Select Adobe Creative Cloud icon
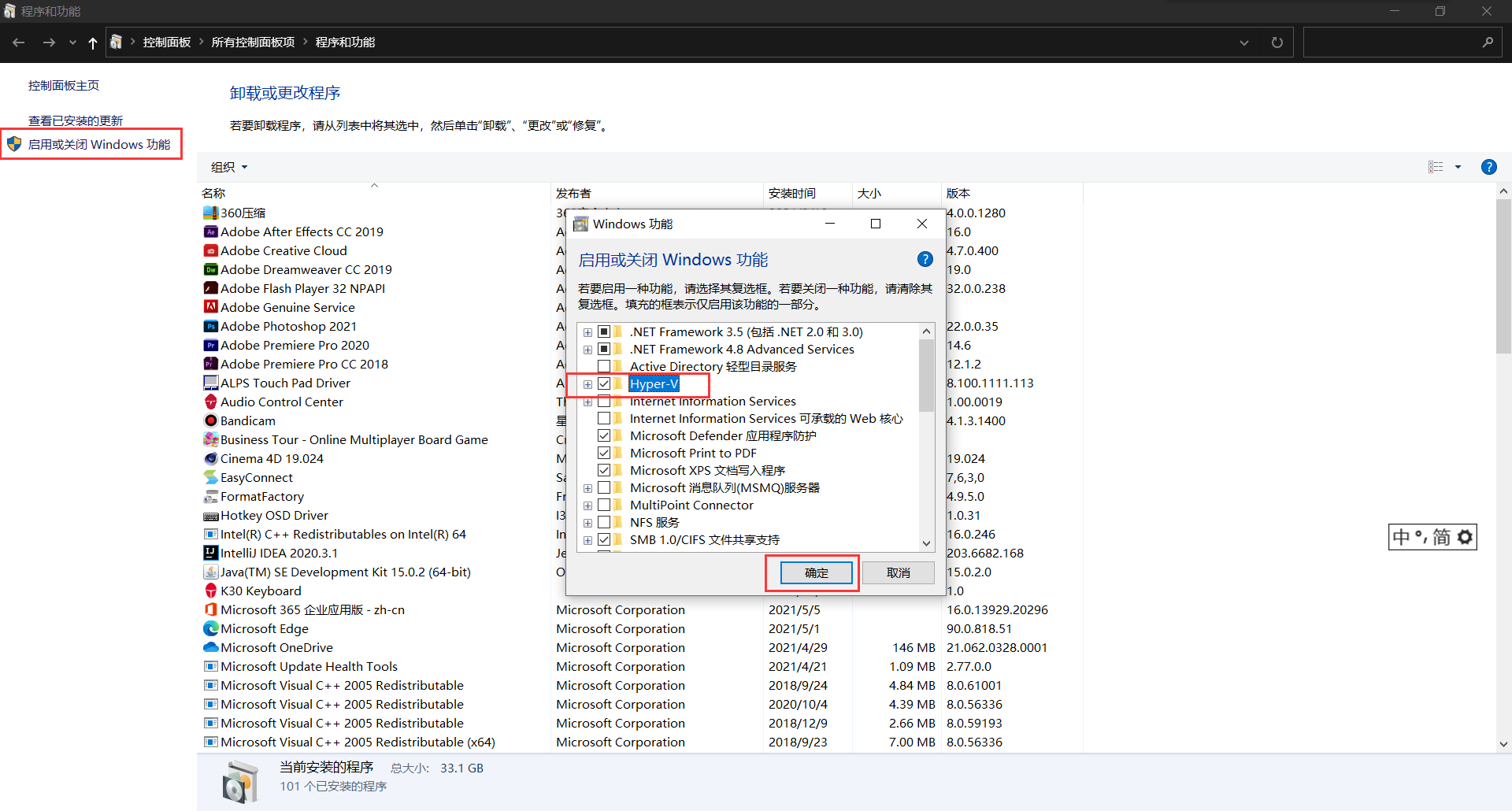The image size is (1512, 811). pyautogui.click(x=210, y=250)
